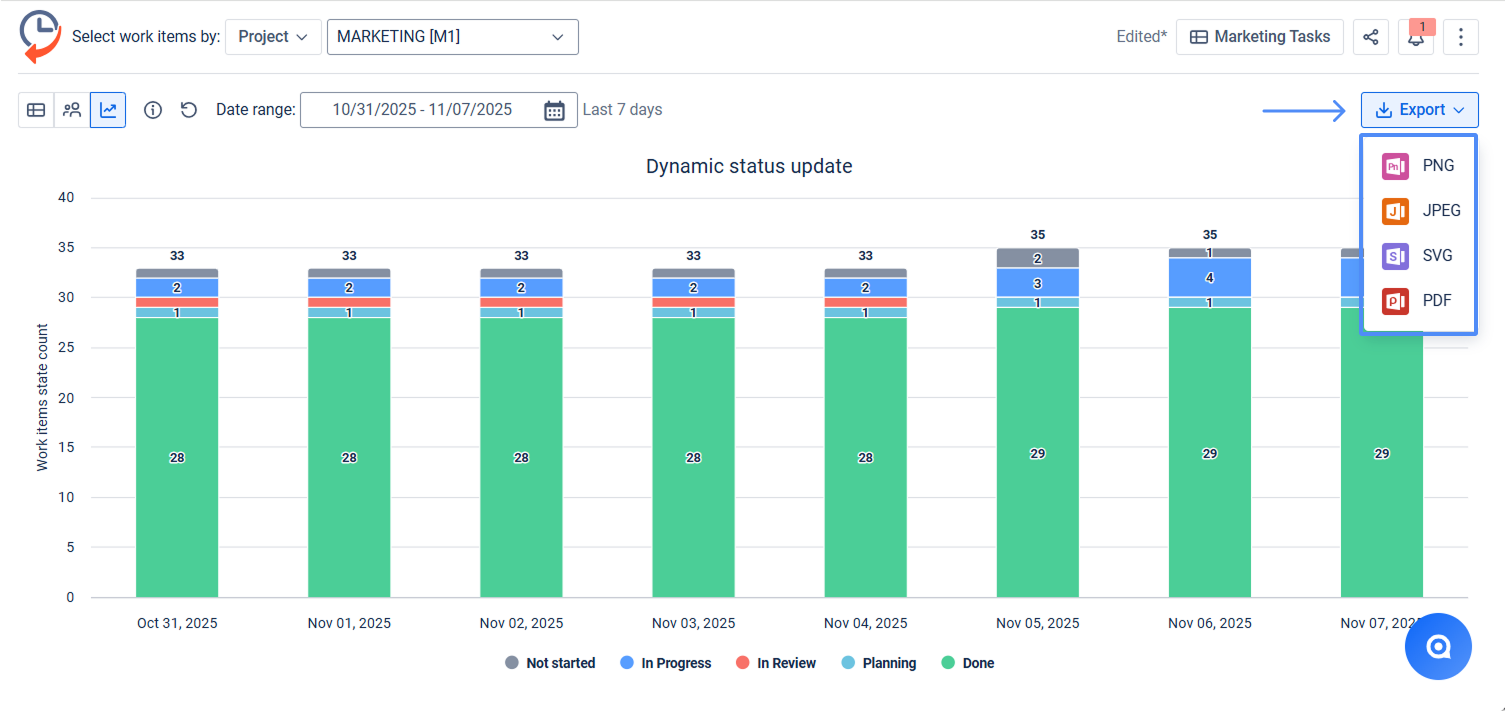
Task: Open the calendar date picker icon
Action: click(554, 110)
